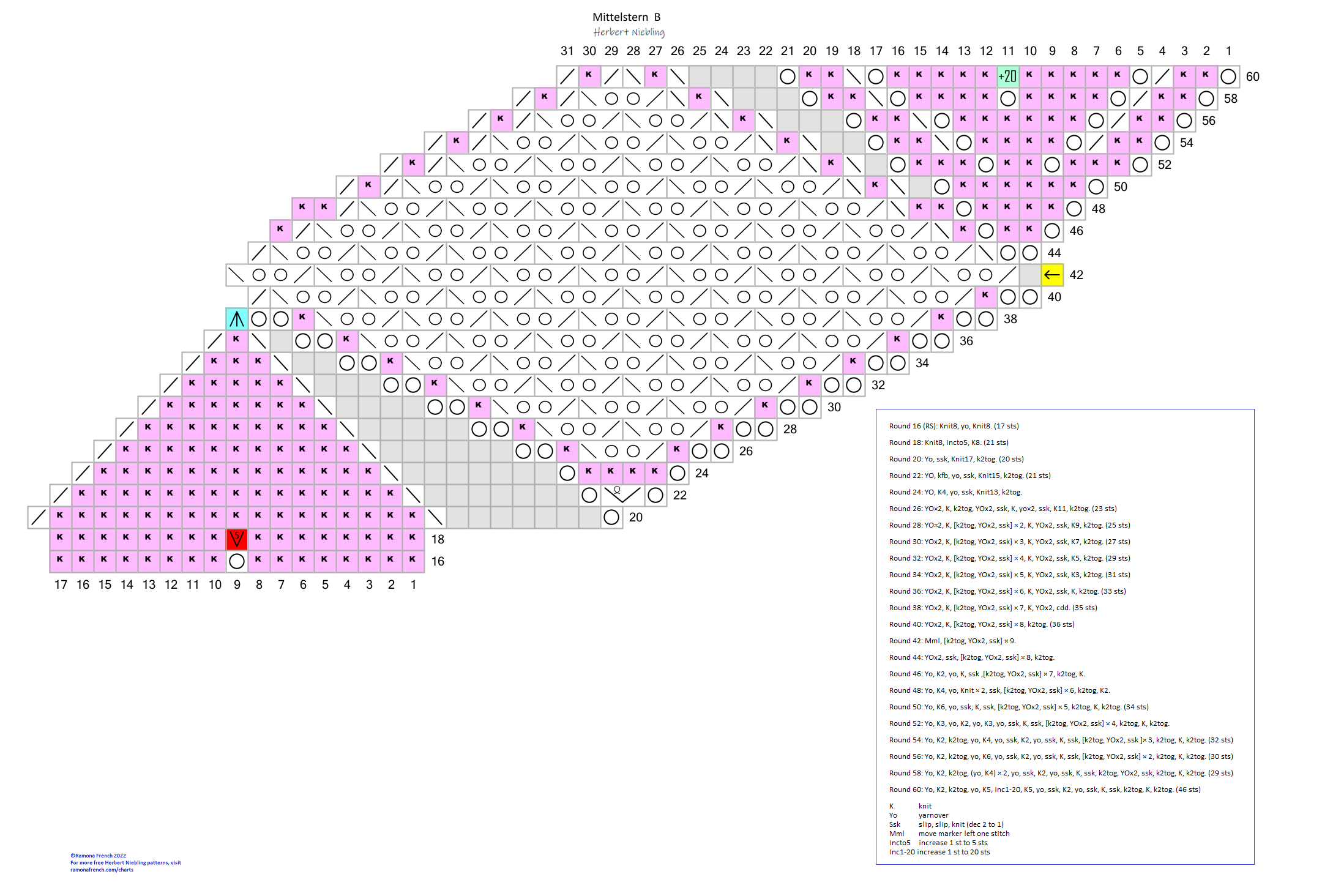Click the cyan double-decrease symbol in round 38
Viewport: 1322px width, 896px height.
pyautogui.click(x=237, y=319)
